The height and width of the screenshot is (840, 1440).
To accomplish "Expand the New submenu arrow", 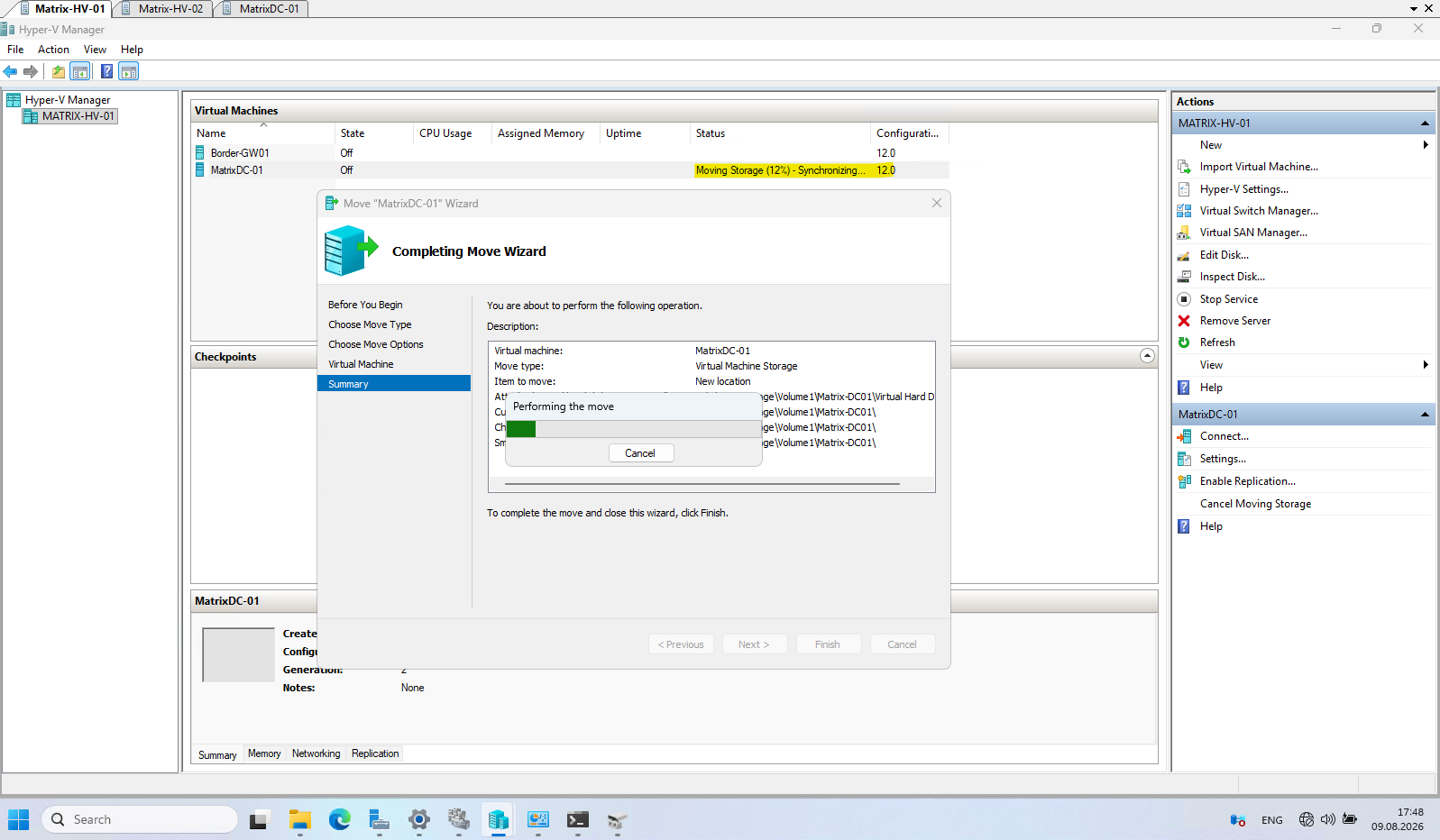I will click(x=1426, y=145).
